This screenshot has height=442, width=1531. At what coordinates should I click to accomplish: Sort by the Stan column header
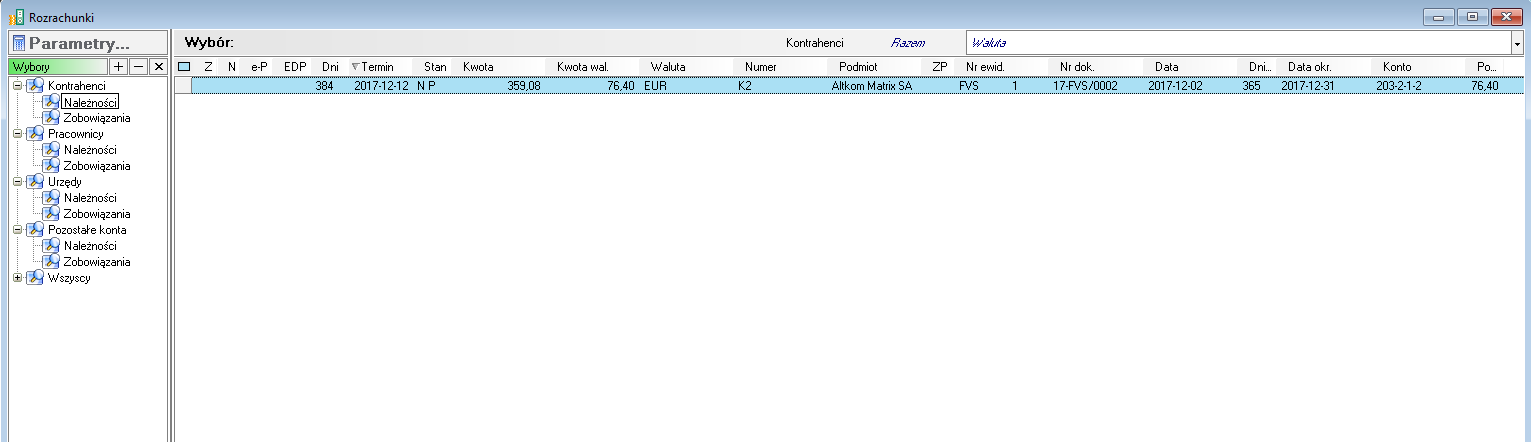click(x=435, y=66)
